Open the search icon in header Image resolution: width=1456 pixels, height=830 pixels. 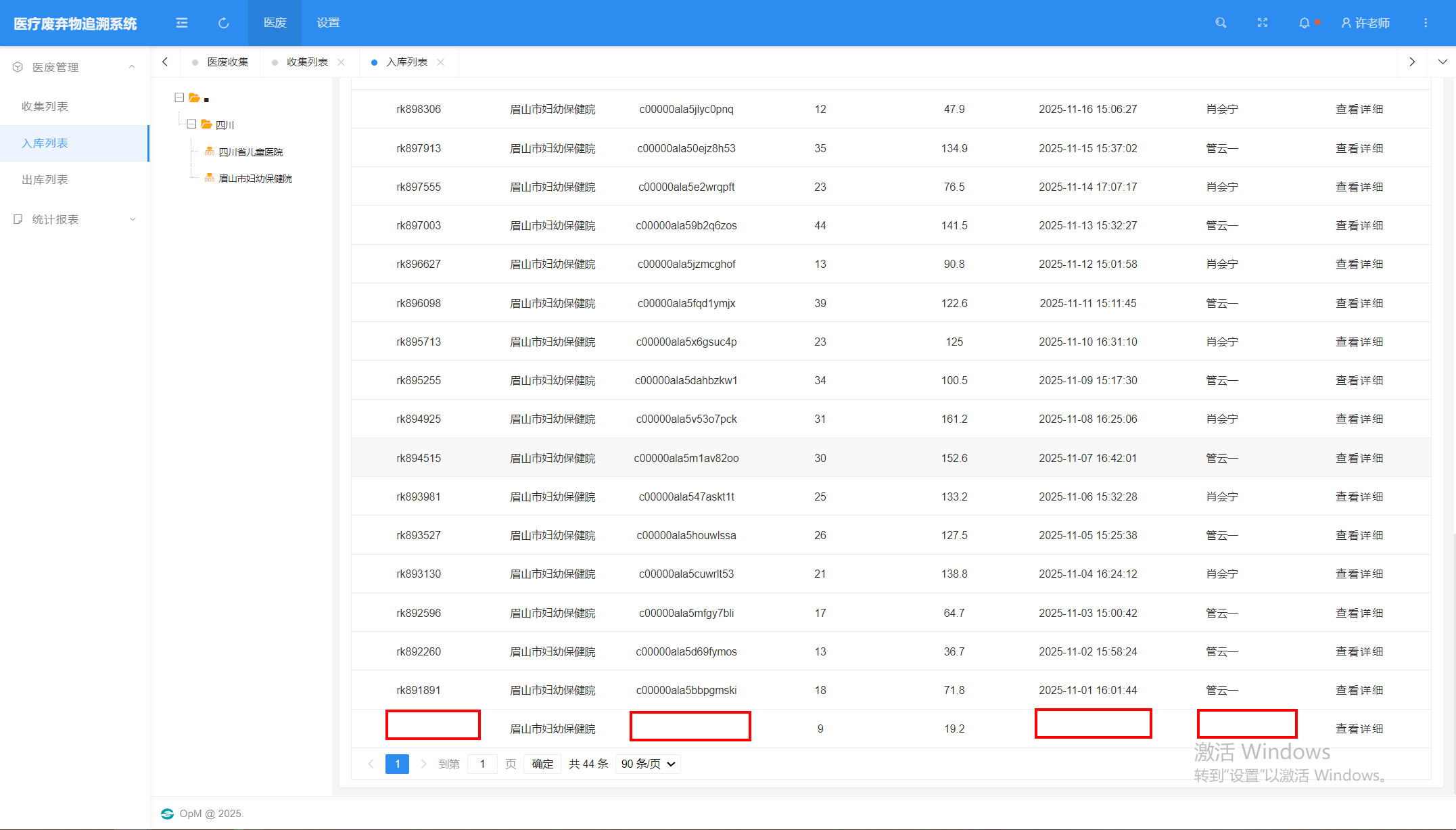1221,22
